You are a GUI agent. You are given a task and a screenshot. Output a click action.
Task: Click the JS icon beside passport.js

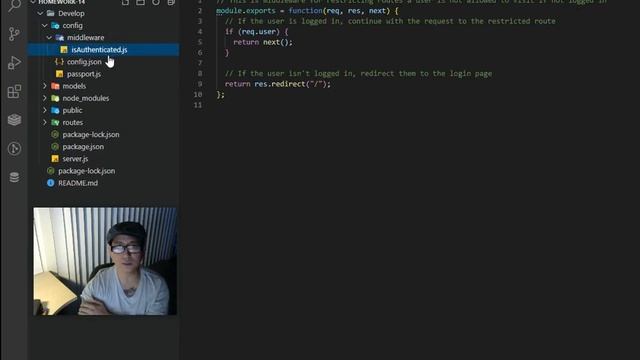coord(60,74)
